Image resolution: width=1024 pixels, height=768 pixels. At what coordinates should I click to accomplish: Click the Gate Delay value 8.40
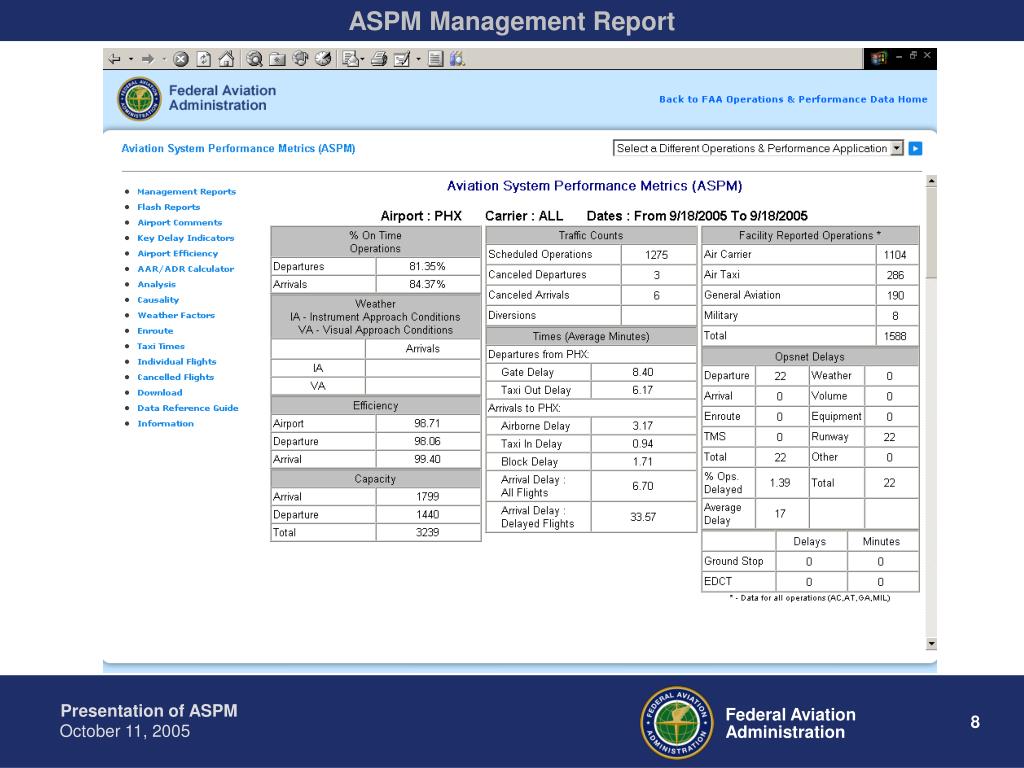click(643, 372)
